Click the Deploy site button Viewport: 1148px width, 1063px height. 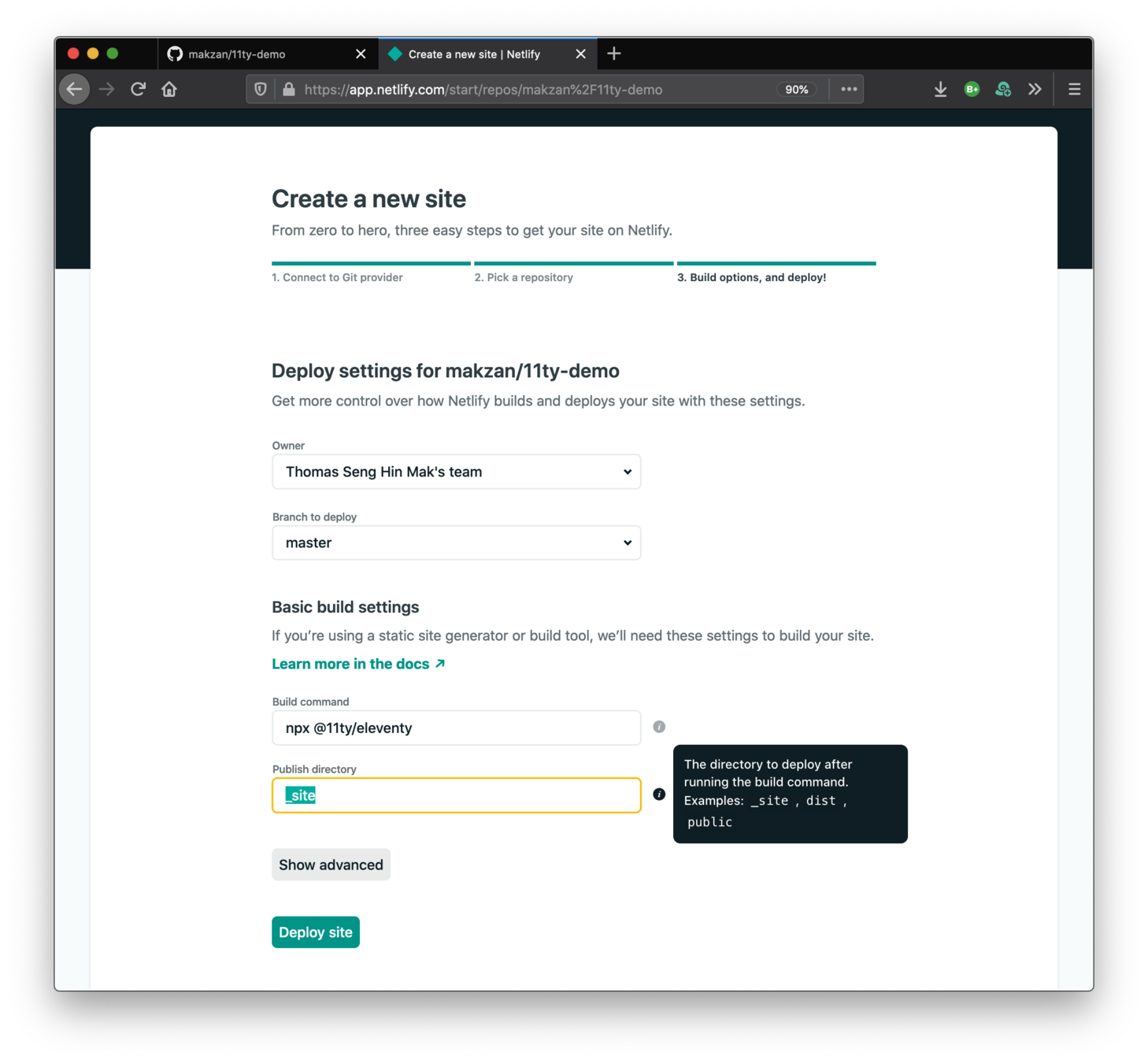click(316, 932)
